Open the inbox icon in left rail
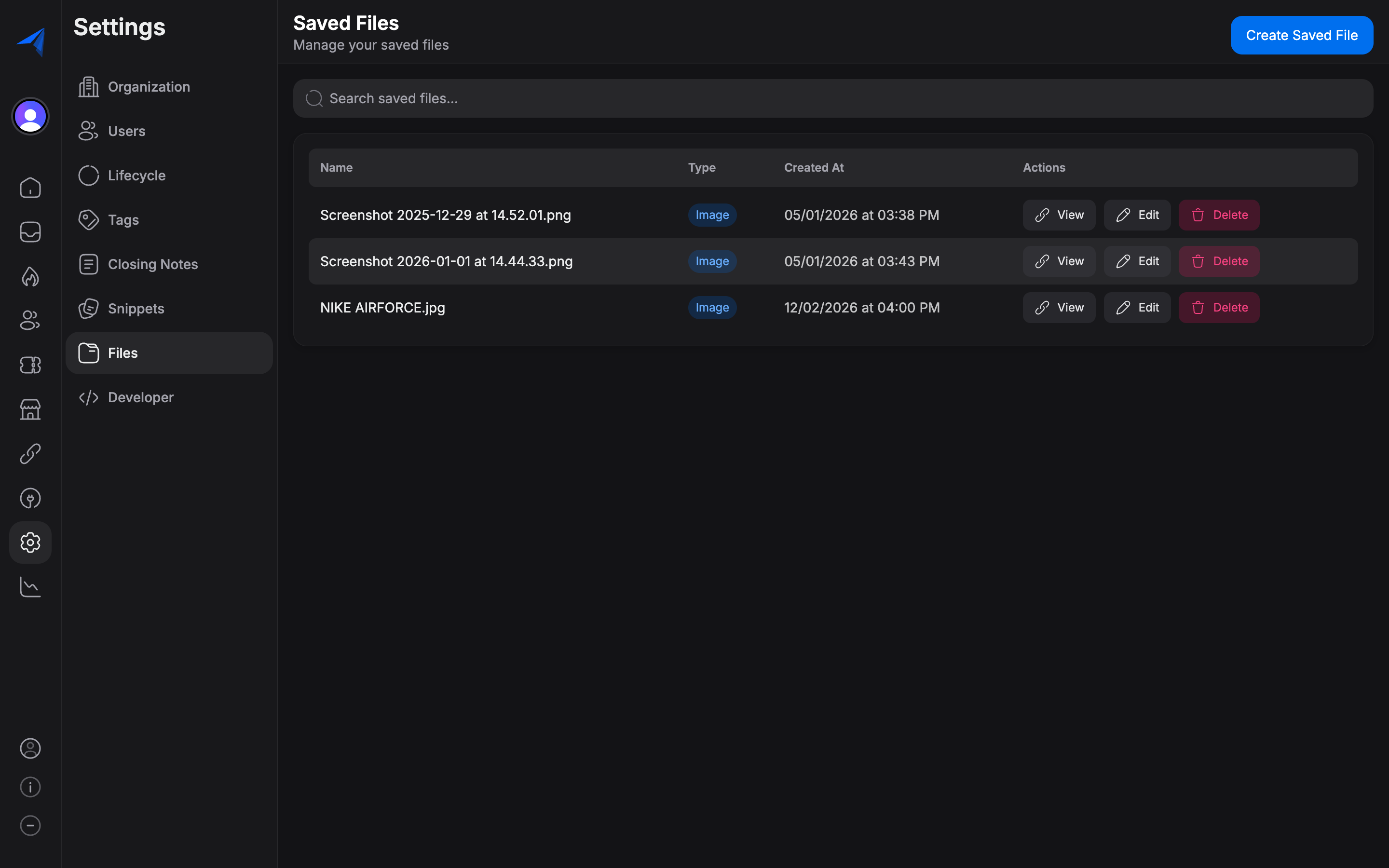Screen dimensions: 1389x868 pos(30,232)
